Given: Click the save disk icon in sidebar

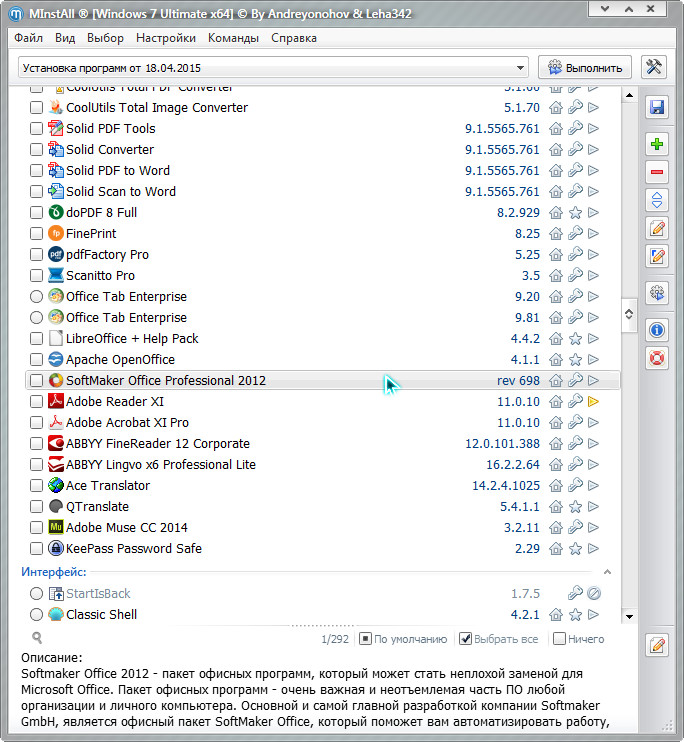Looking at the screenshot, I should pyautogui.click(x=657, y=107).
